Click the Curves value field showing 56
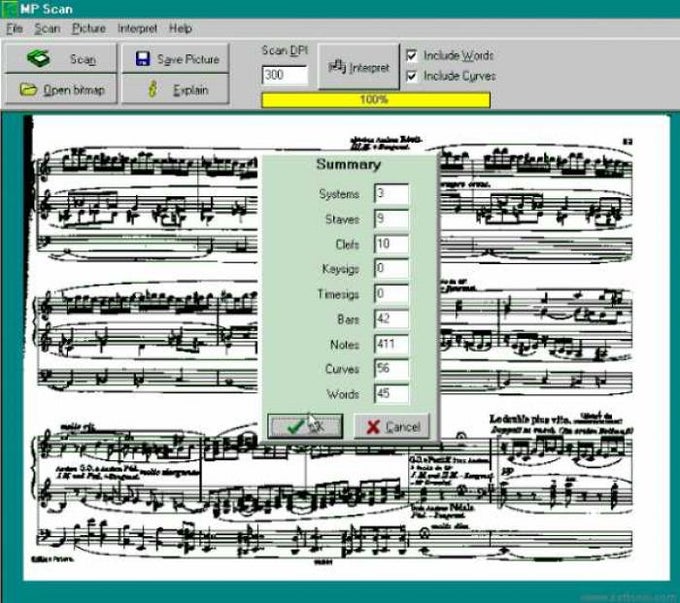Image resolution: width=680 pixels, height=603 pixels. (391, 369)
